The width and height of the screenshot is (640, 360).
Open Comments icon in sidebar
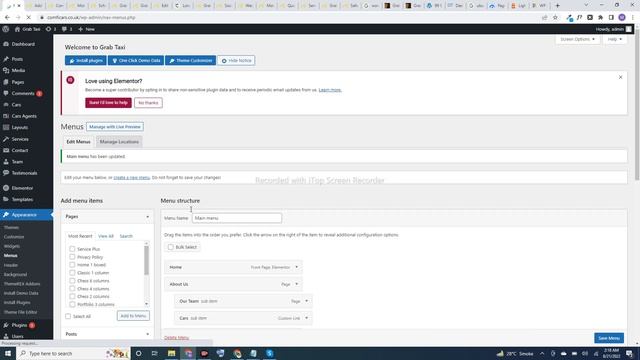pos(6,93)
